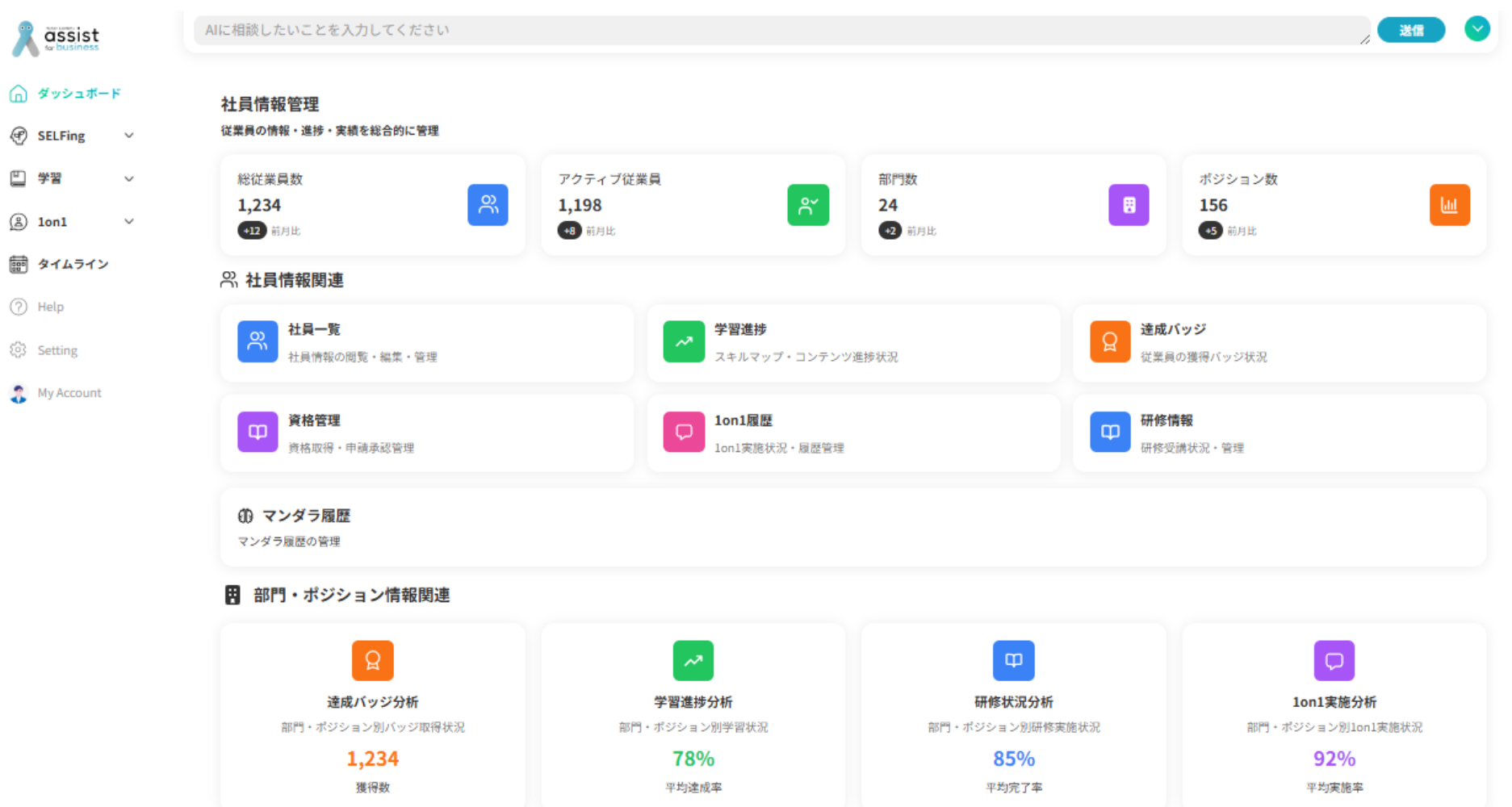Open the 研修情報 card
The image size is (1512, 807).
[1280, 433]
